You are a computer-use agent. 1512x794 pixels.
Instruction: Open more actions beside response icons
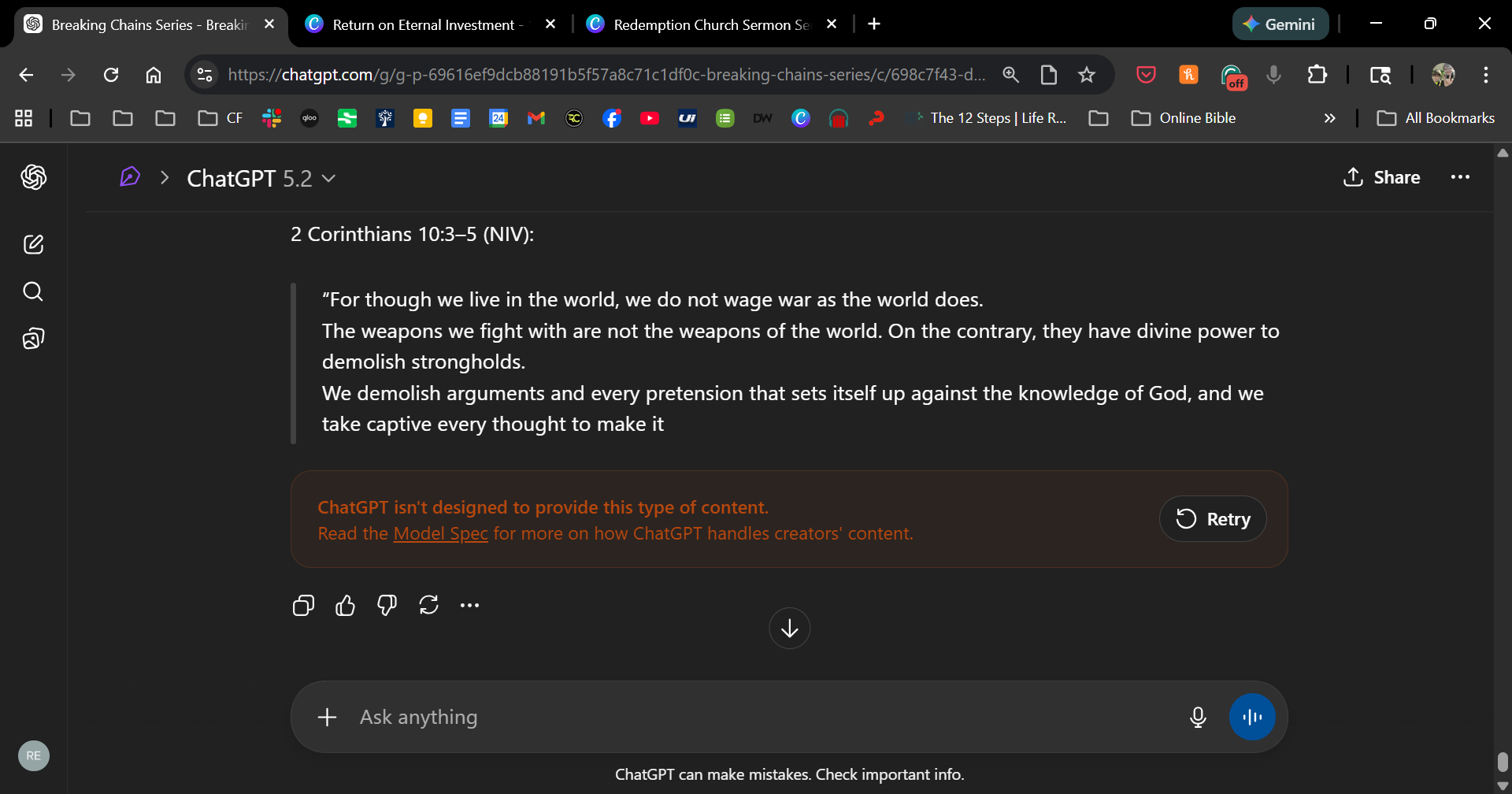(x=469, y=605)
